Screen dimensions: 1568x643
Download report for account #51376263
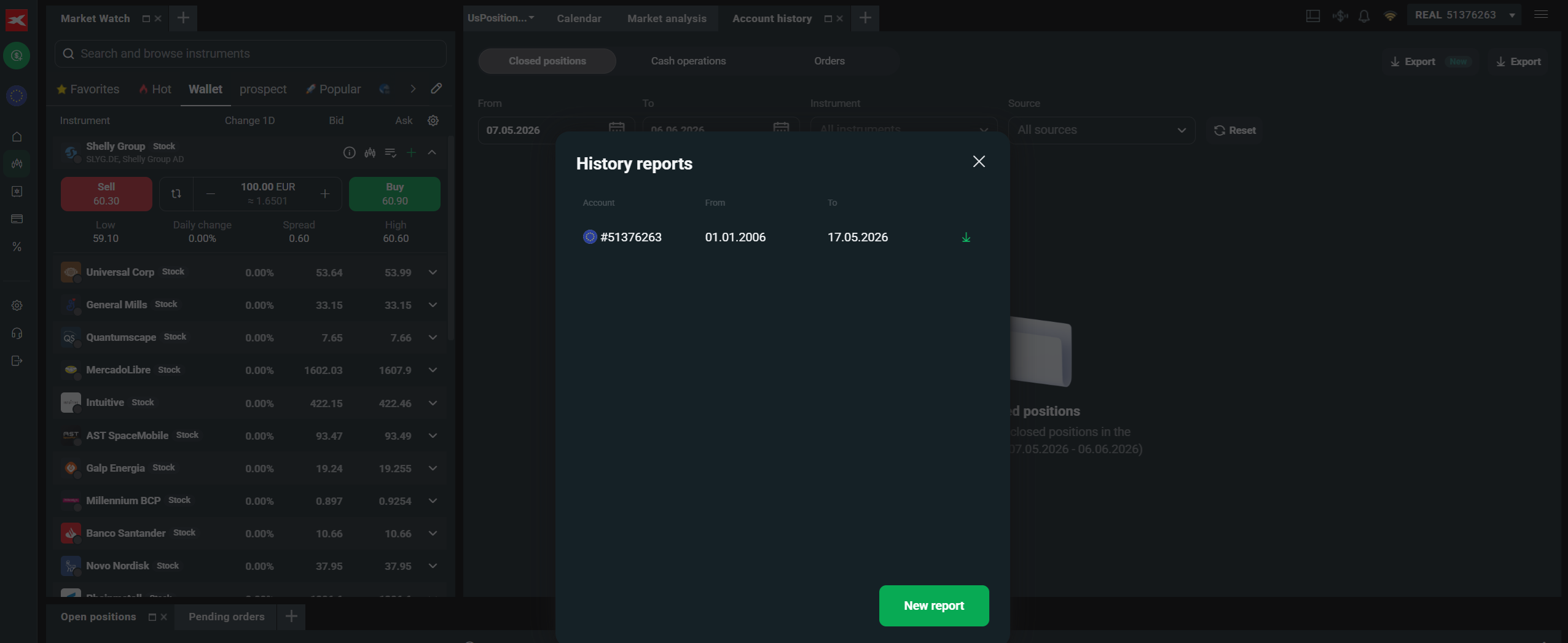966,237
